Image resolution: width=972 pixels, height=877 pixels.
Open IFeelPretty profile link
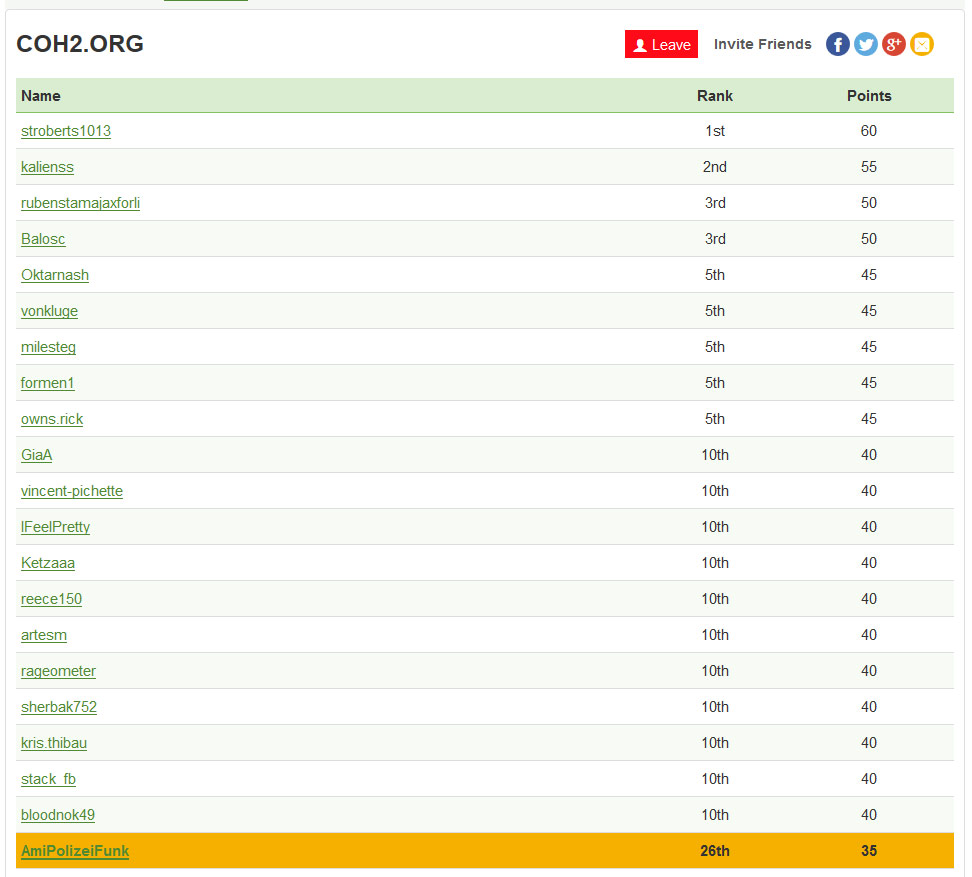click(55, 526)
